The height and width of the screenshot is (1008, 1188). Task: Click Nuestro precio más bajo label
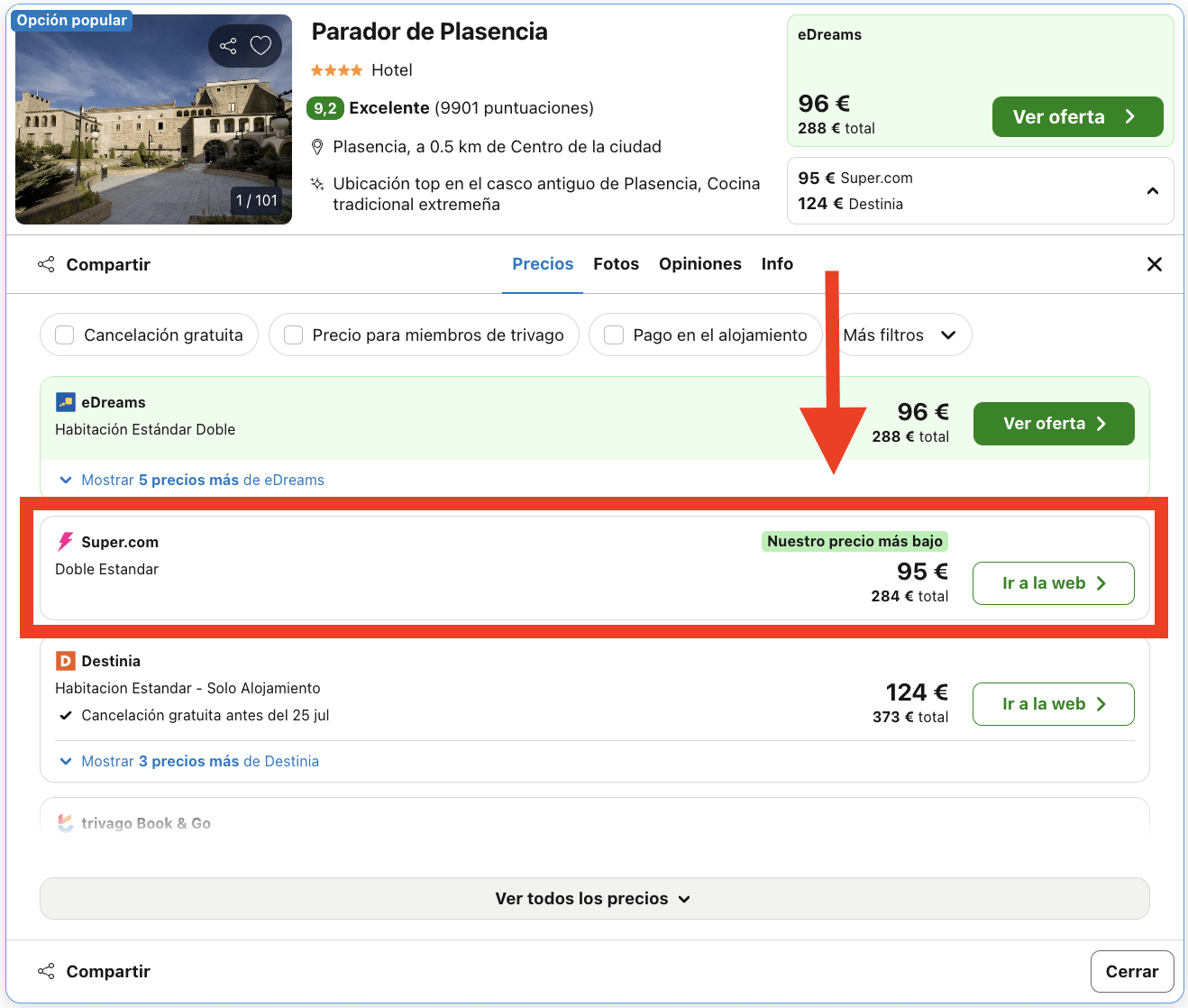tap(854, 541)
